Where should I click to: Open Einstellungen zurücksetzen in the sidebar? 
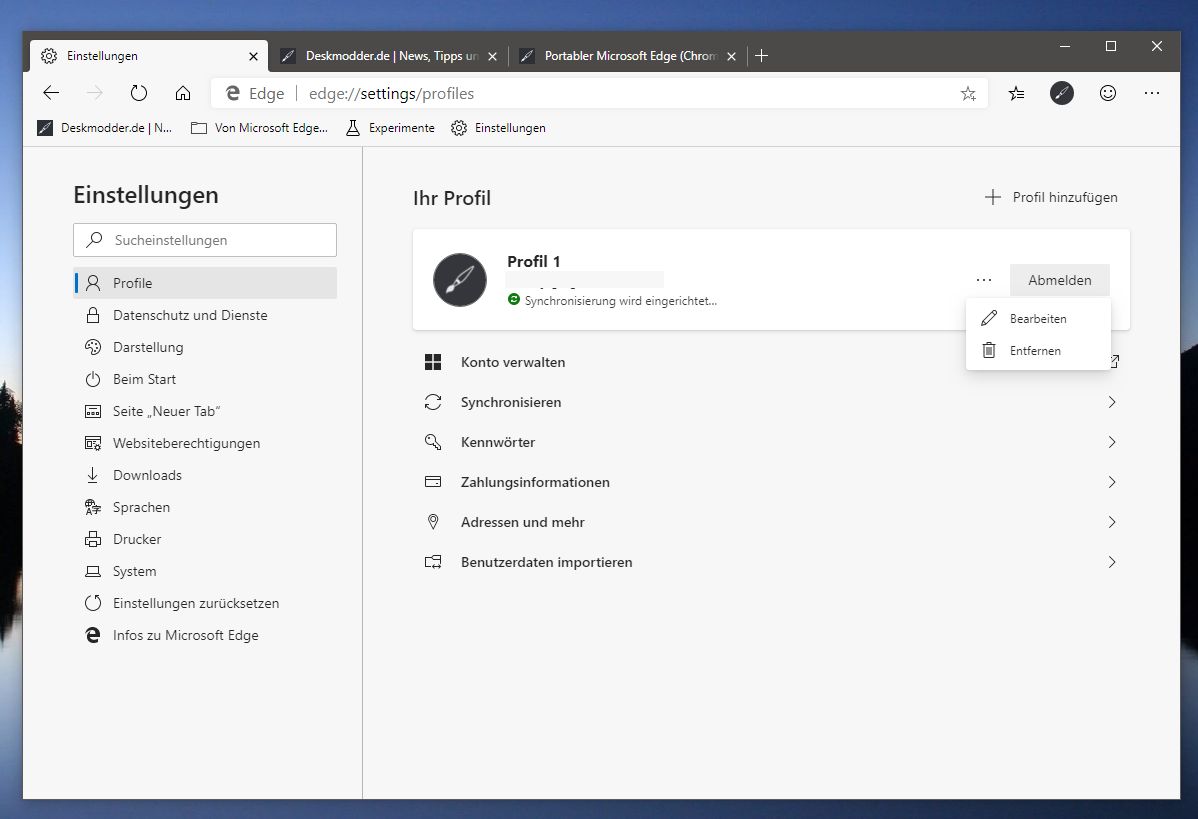205,604
